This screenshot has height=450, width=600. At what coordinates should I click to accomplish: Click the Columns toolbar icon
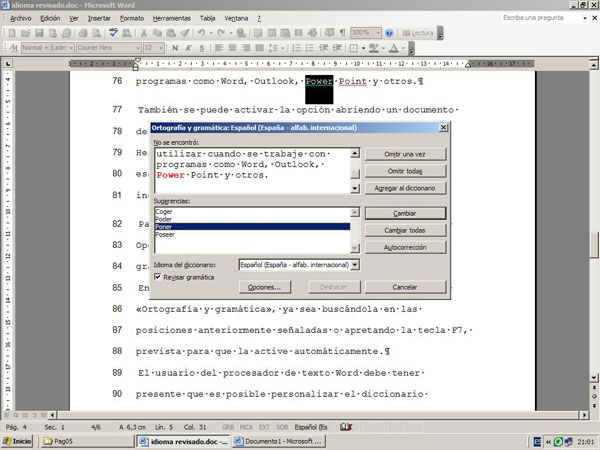[x=298, y=33]
